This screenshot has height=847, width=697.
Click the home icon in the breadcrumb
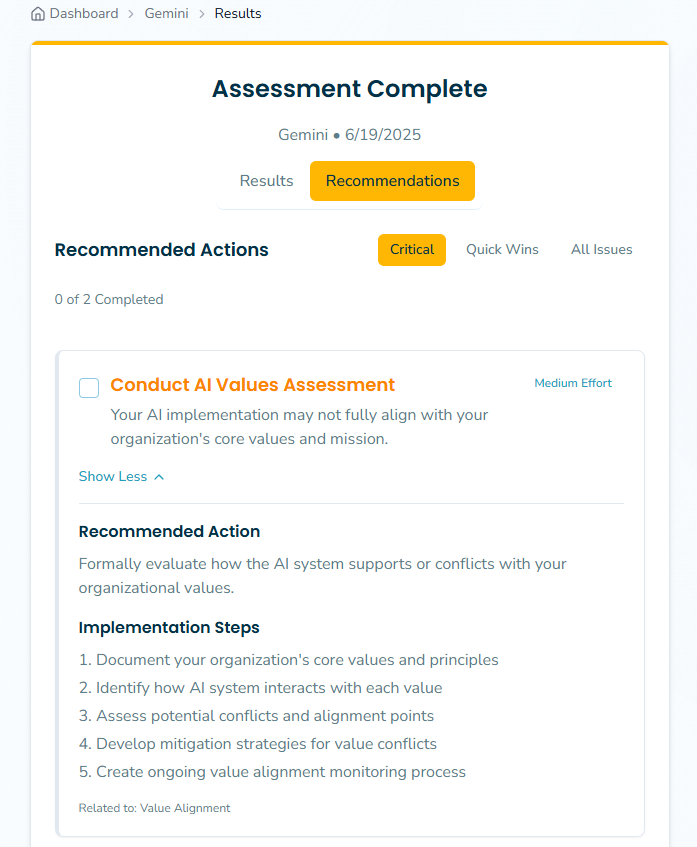[38, 14]
